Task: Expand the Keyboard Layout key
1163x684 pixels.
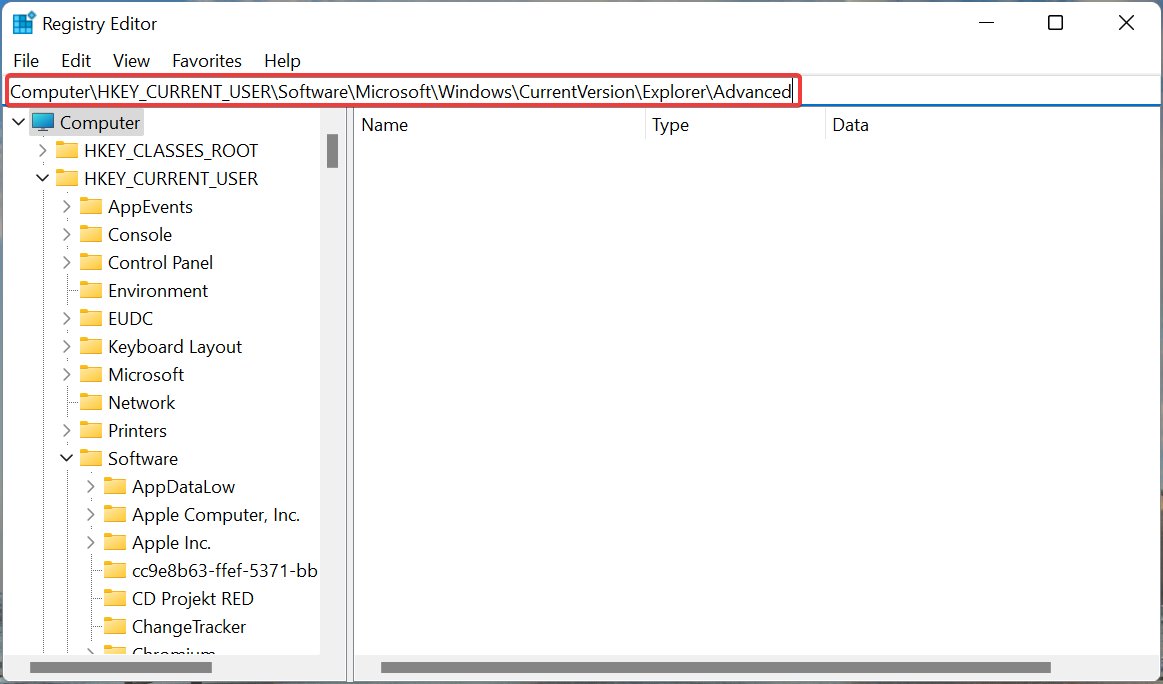Action: [66, 346]
